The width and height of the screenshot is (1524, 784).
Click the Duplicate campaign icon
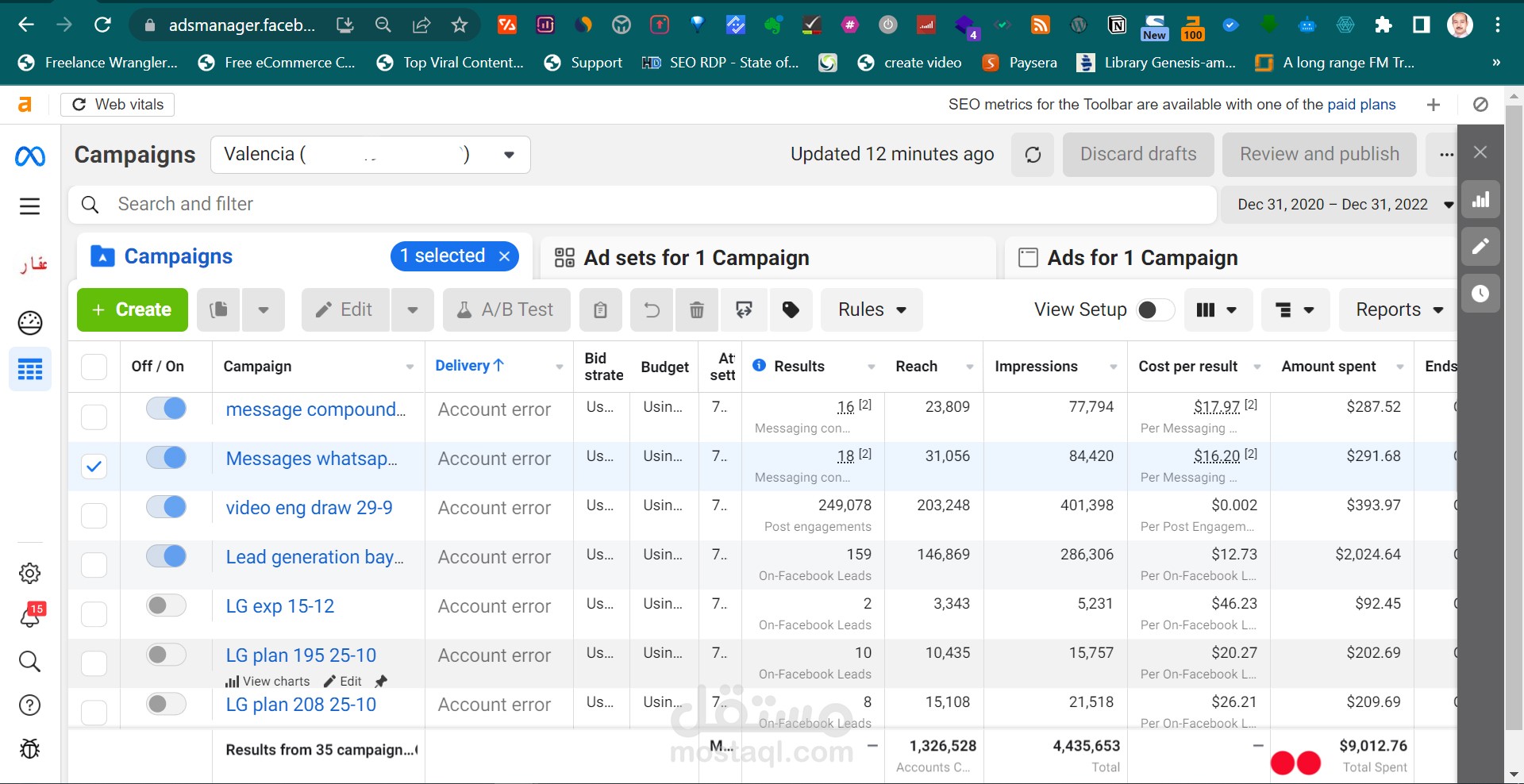[x=218, y=309]
